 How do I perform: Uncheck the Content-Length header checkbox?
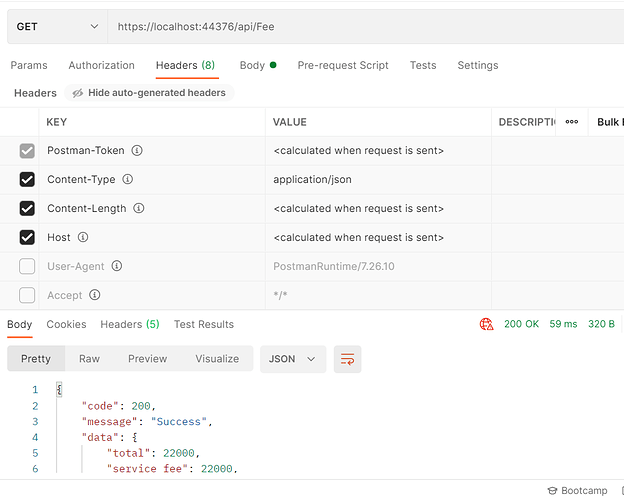point(27,209)
